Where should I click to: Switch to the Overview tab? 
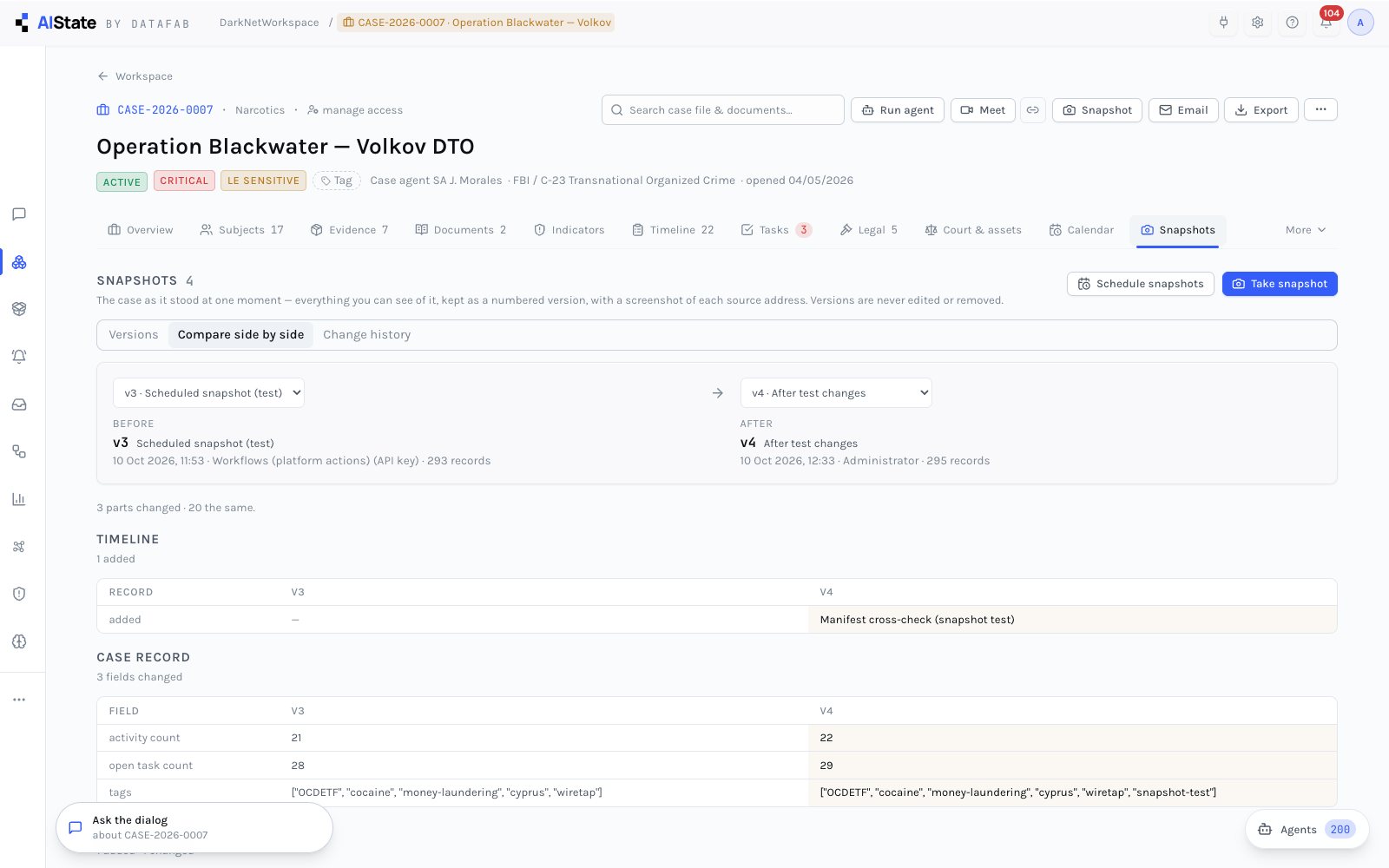pos(141,230)
